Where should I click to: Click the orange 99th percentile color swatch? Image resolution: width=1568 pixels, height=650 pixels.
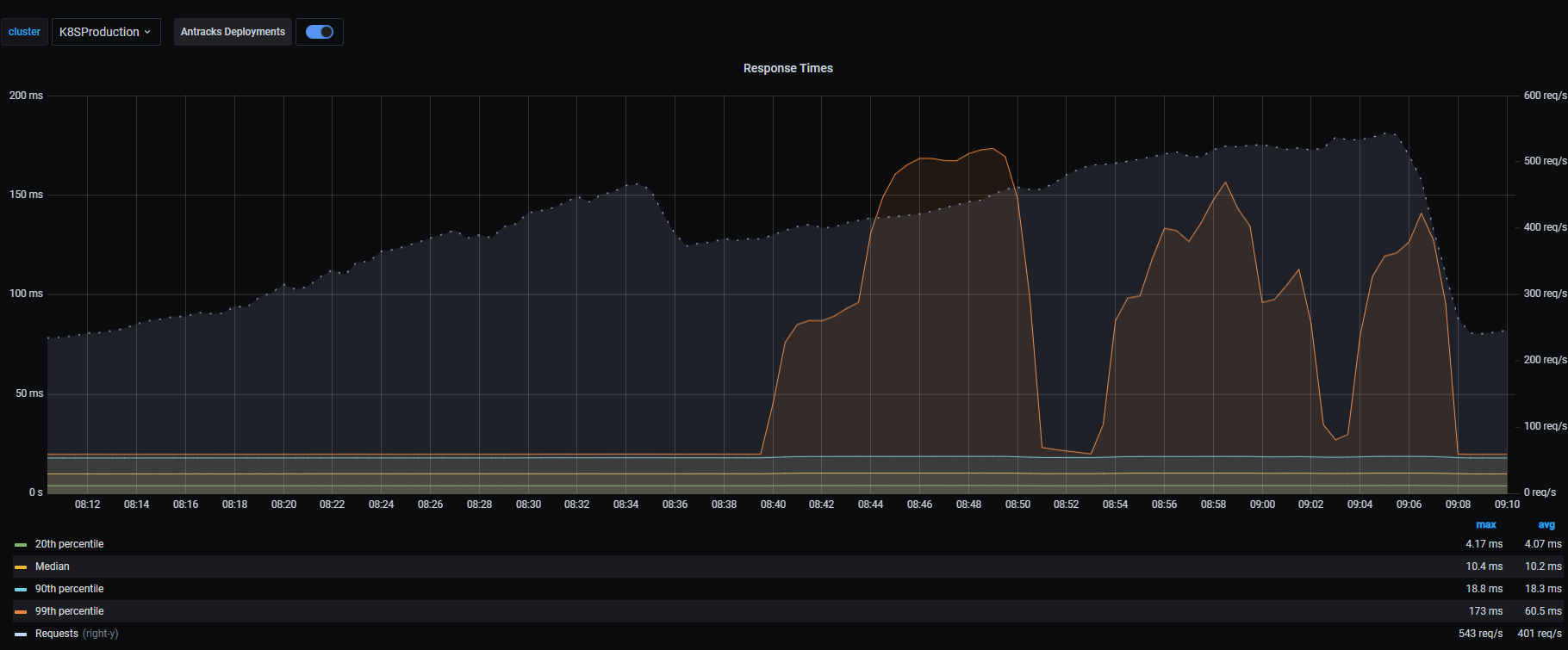coord(21,612)
